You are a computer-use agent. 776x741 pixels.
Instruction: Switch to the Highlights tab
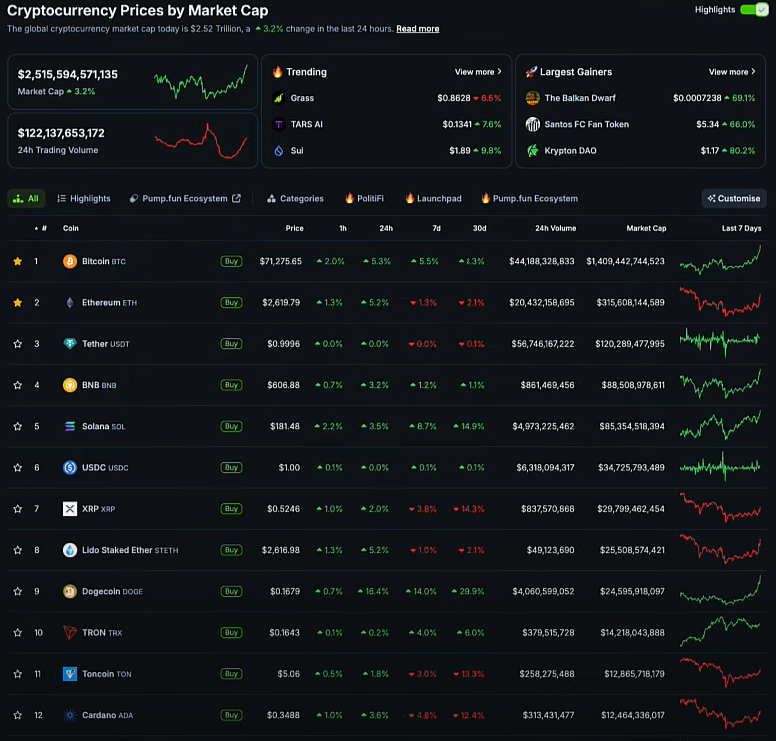click(x=84, y=198)
